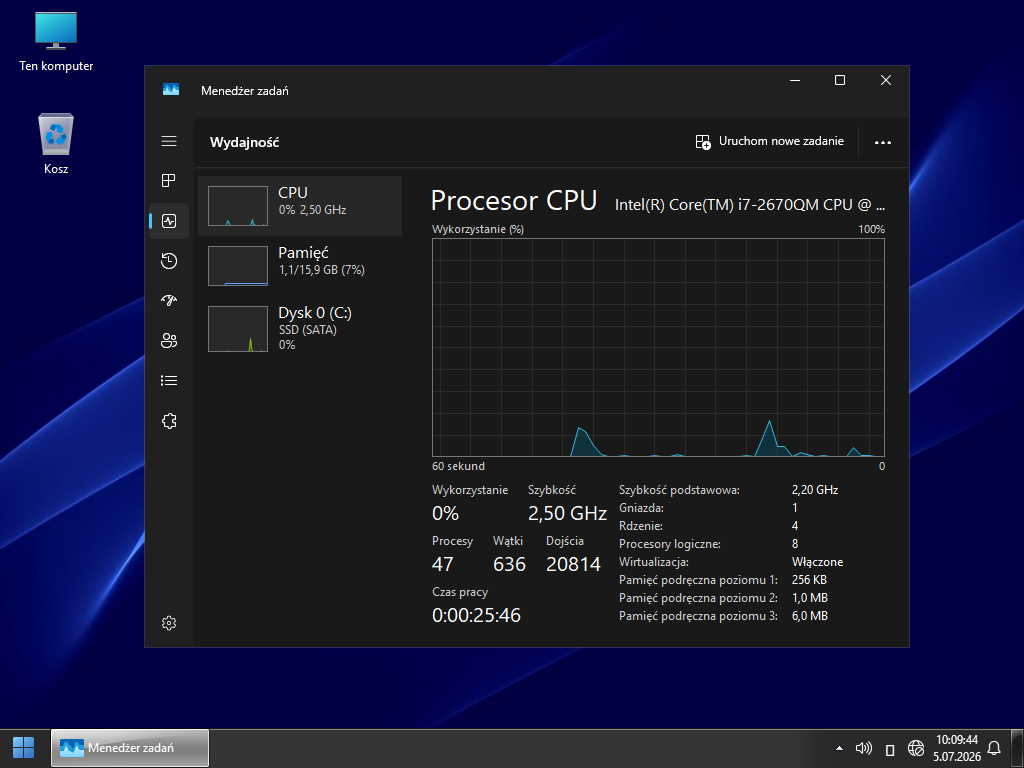1024x768 pixels.
Task: Click the Wydajność page heading
Action: pyautogui.click(x=244, y=142)
